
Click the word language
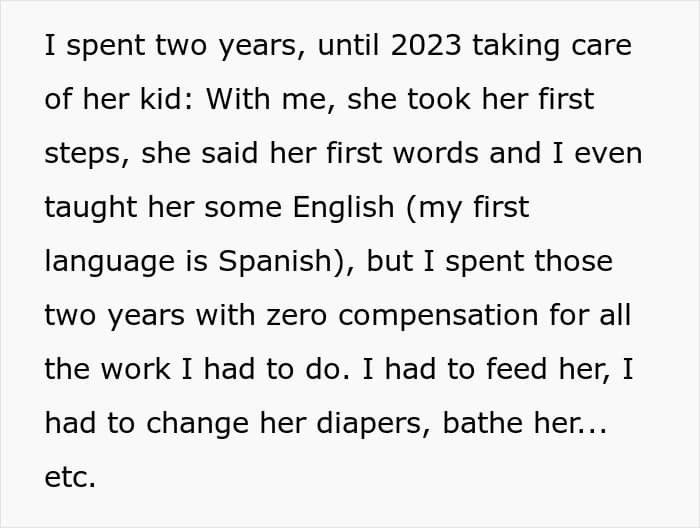tap(109, 262)
